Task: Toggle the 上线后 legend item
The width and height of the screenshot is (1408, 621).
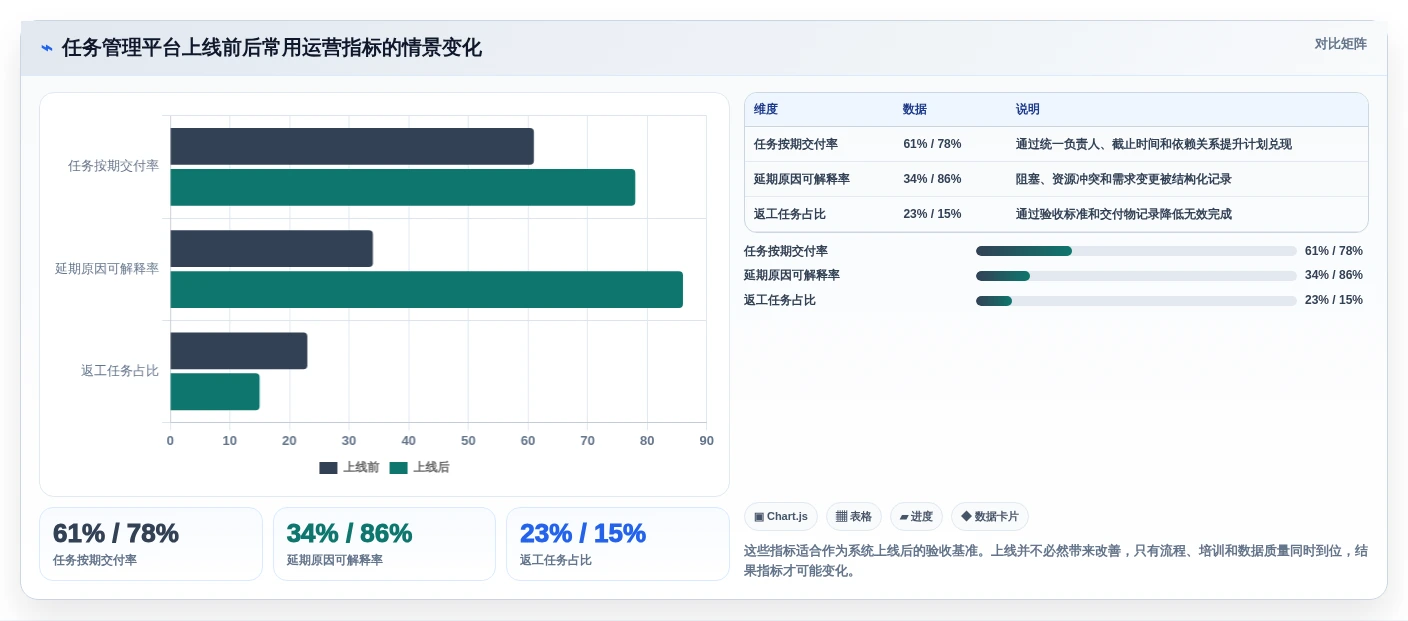Action: tap(419, 467)
